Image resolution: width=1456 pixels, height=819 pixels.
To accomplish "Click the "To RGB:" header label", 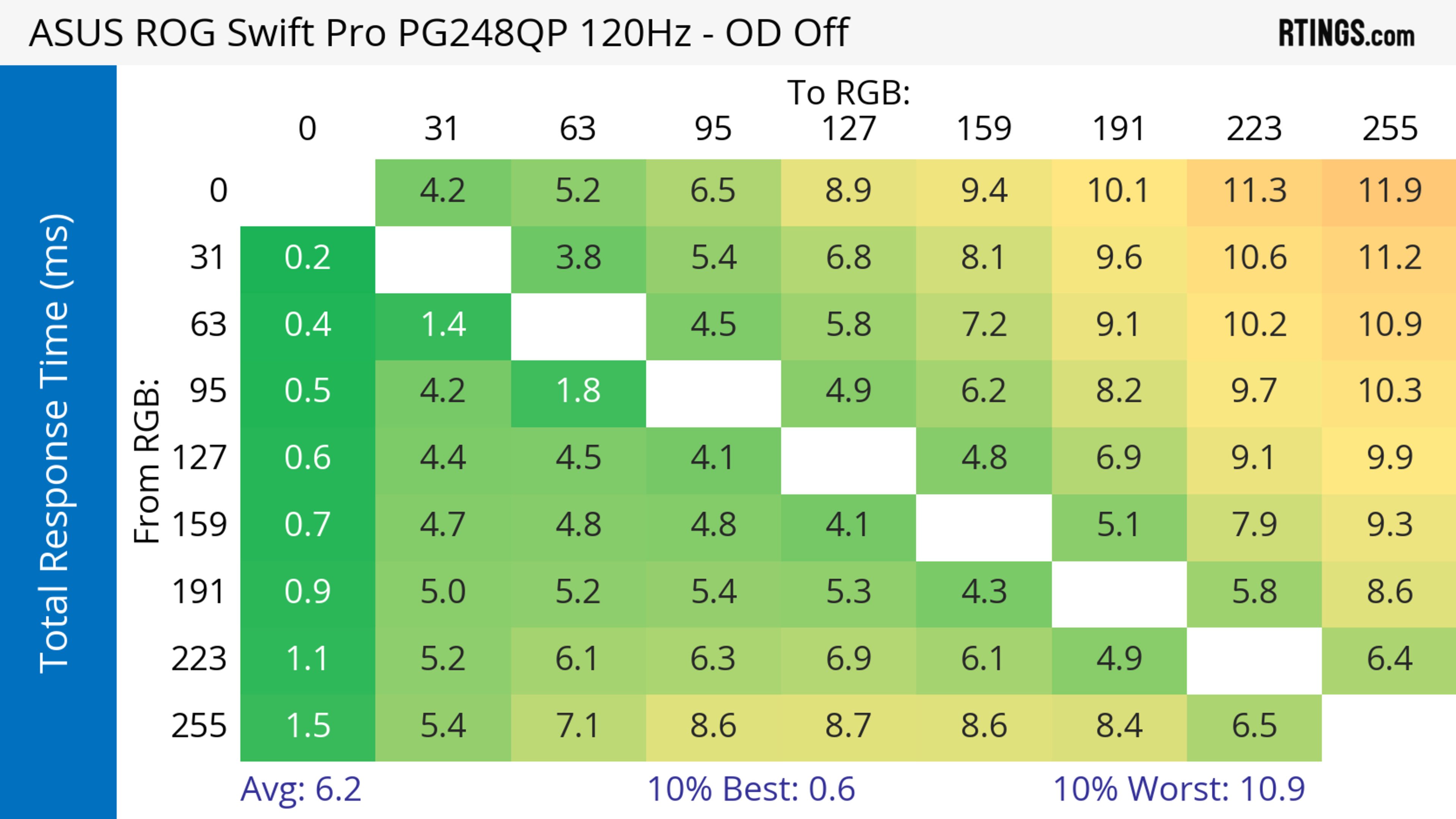I will pyautogui.click(x=849, y=92).
